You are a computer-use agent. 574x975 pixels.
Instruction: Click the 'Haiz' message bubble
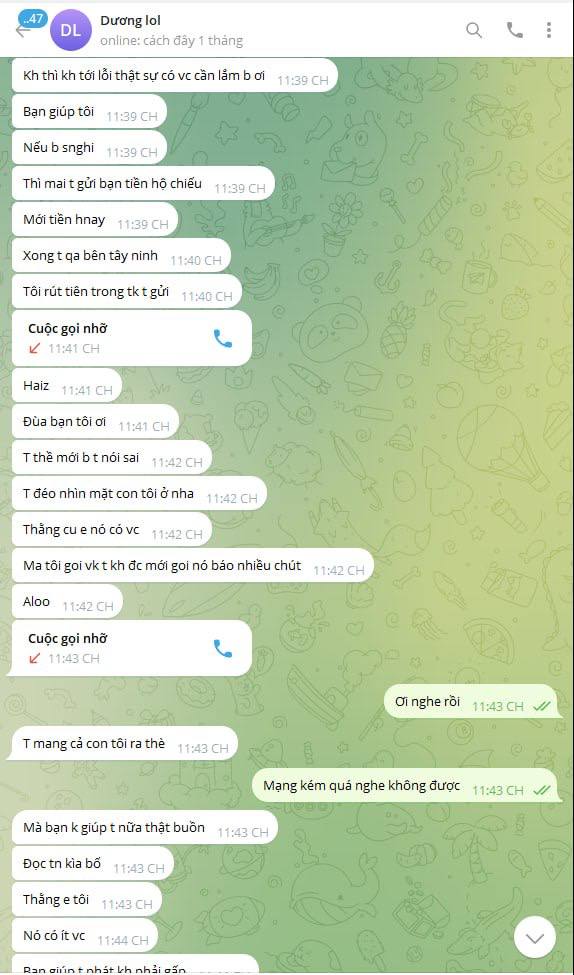pyautogui.click(x=67, y=386)
